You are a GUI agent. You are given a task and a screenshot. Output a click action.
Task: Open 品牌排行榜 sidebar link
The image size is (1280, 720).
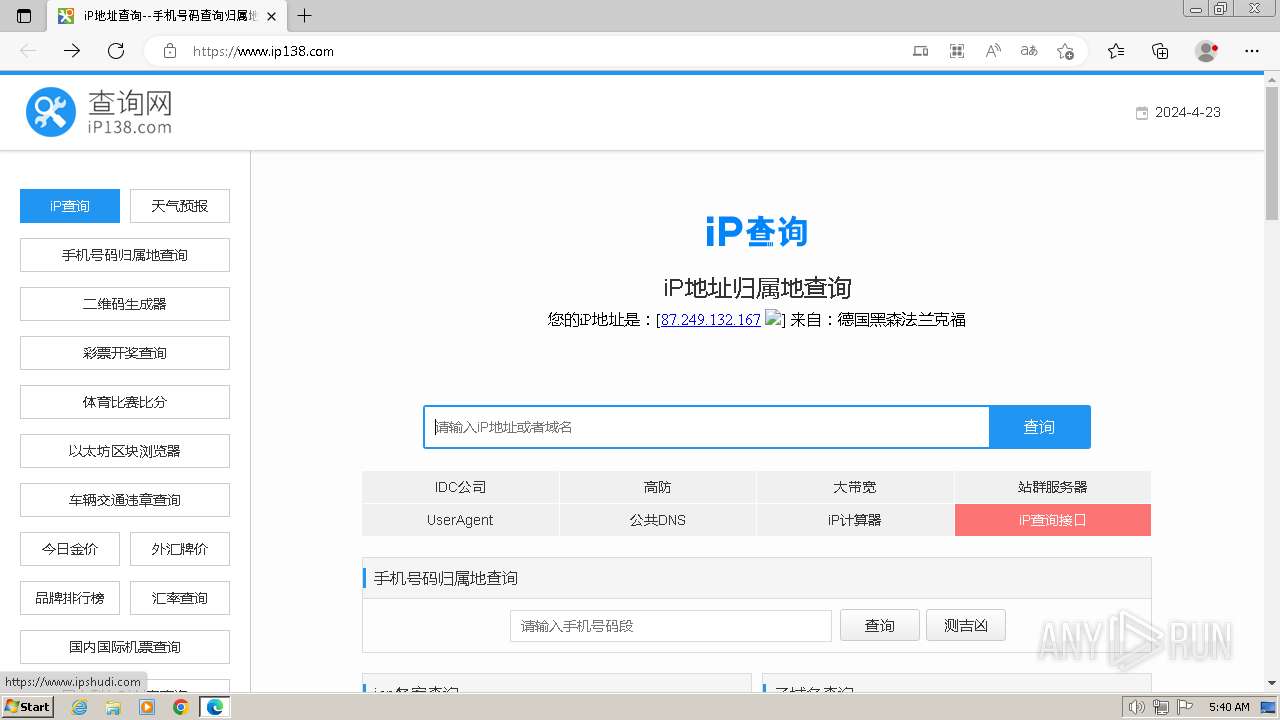point(70,598)
